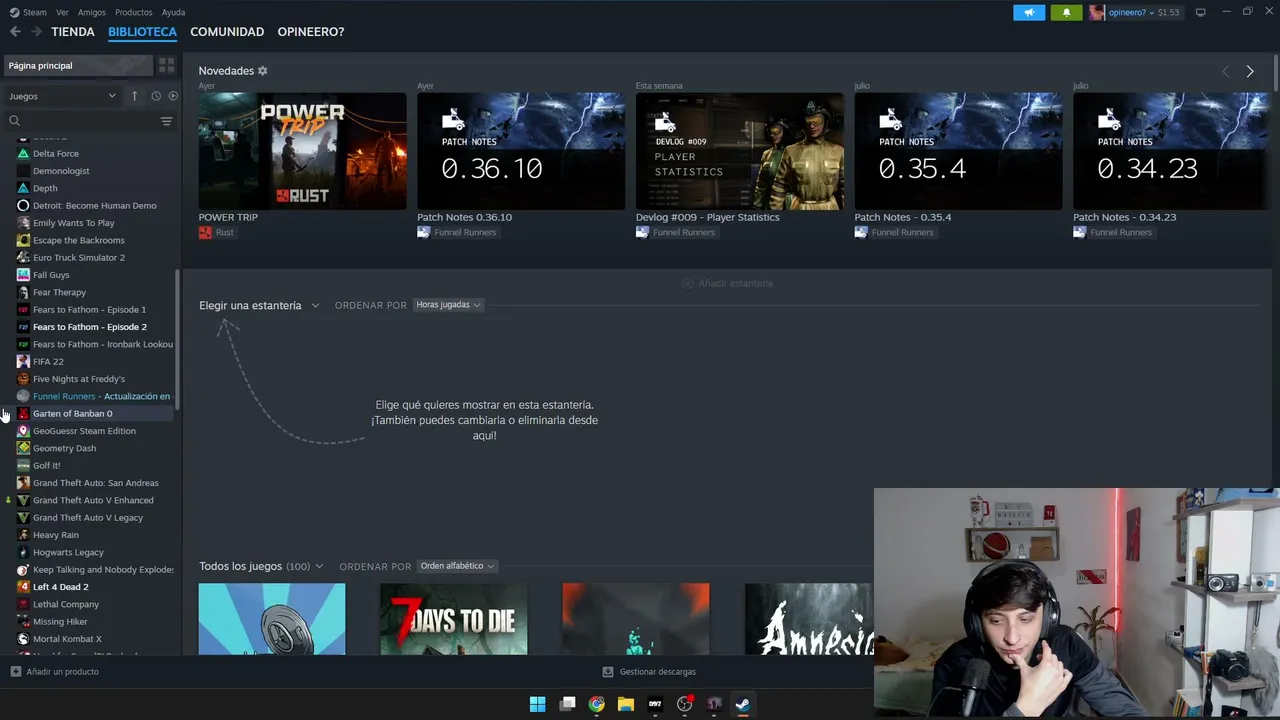Select Hogwarts Legacy in the library list
The image size is (1280, 720).
68,552
